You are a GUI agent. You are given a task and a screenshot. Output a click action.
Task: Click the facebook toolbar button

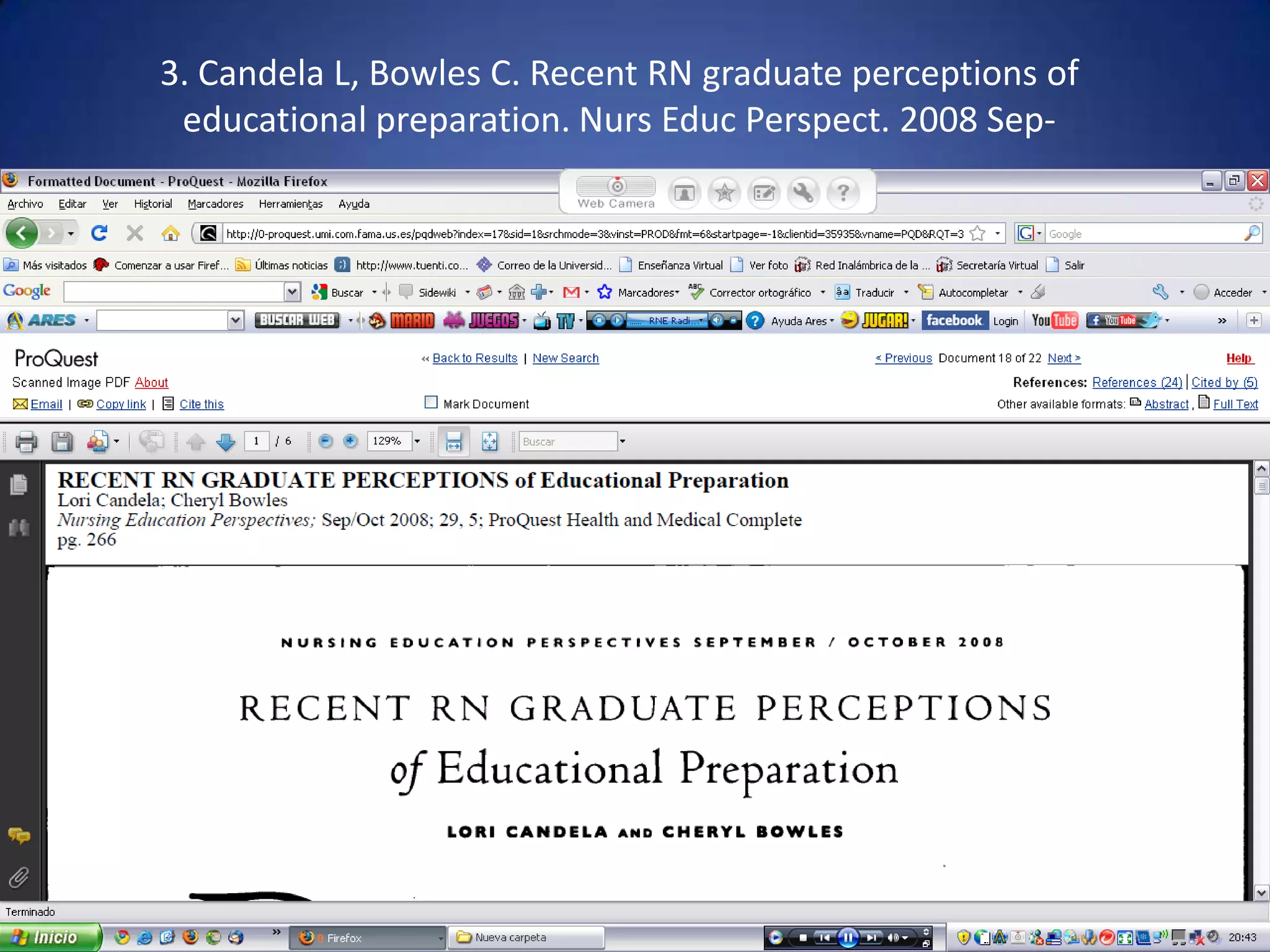[x=954, y=320]
